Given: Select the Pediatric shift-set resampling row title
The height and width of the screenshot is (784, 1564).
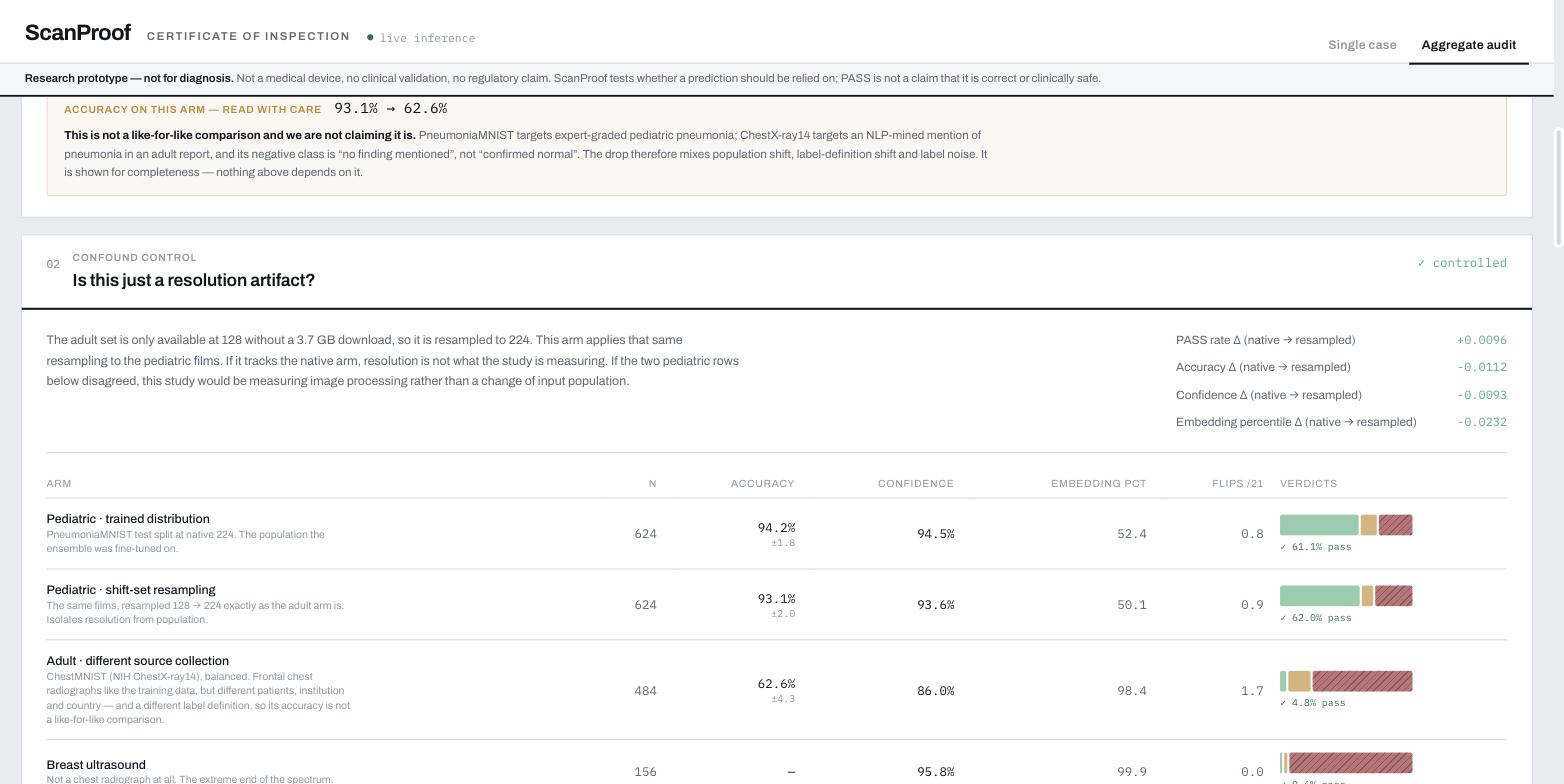Looking at the screenshot, I should tap(131, 590).
